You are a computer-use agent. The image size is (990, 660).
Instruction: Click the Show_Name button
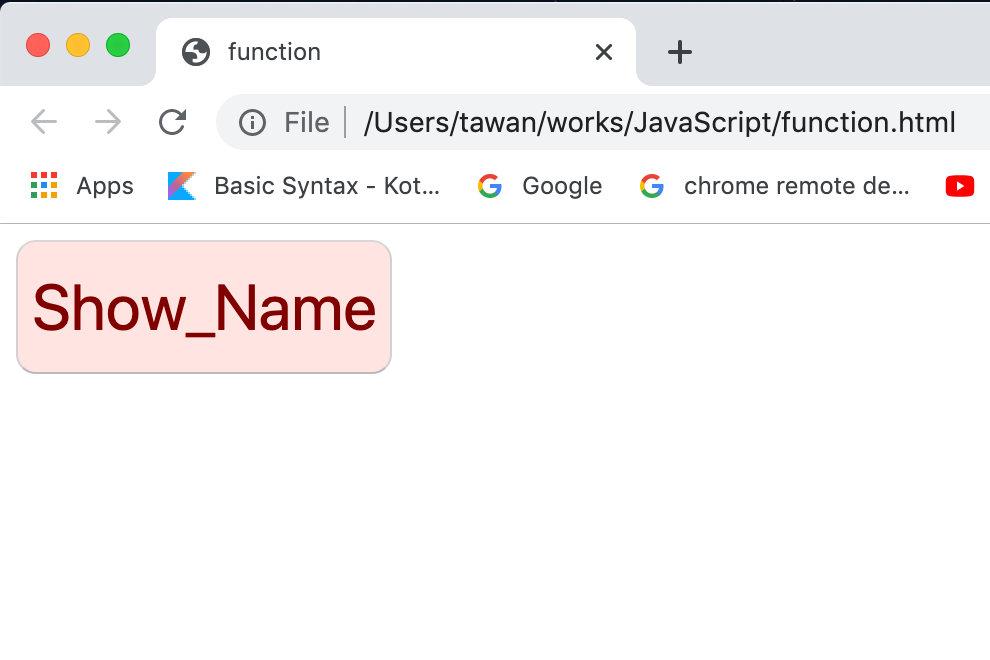[x=204, y=307]
